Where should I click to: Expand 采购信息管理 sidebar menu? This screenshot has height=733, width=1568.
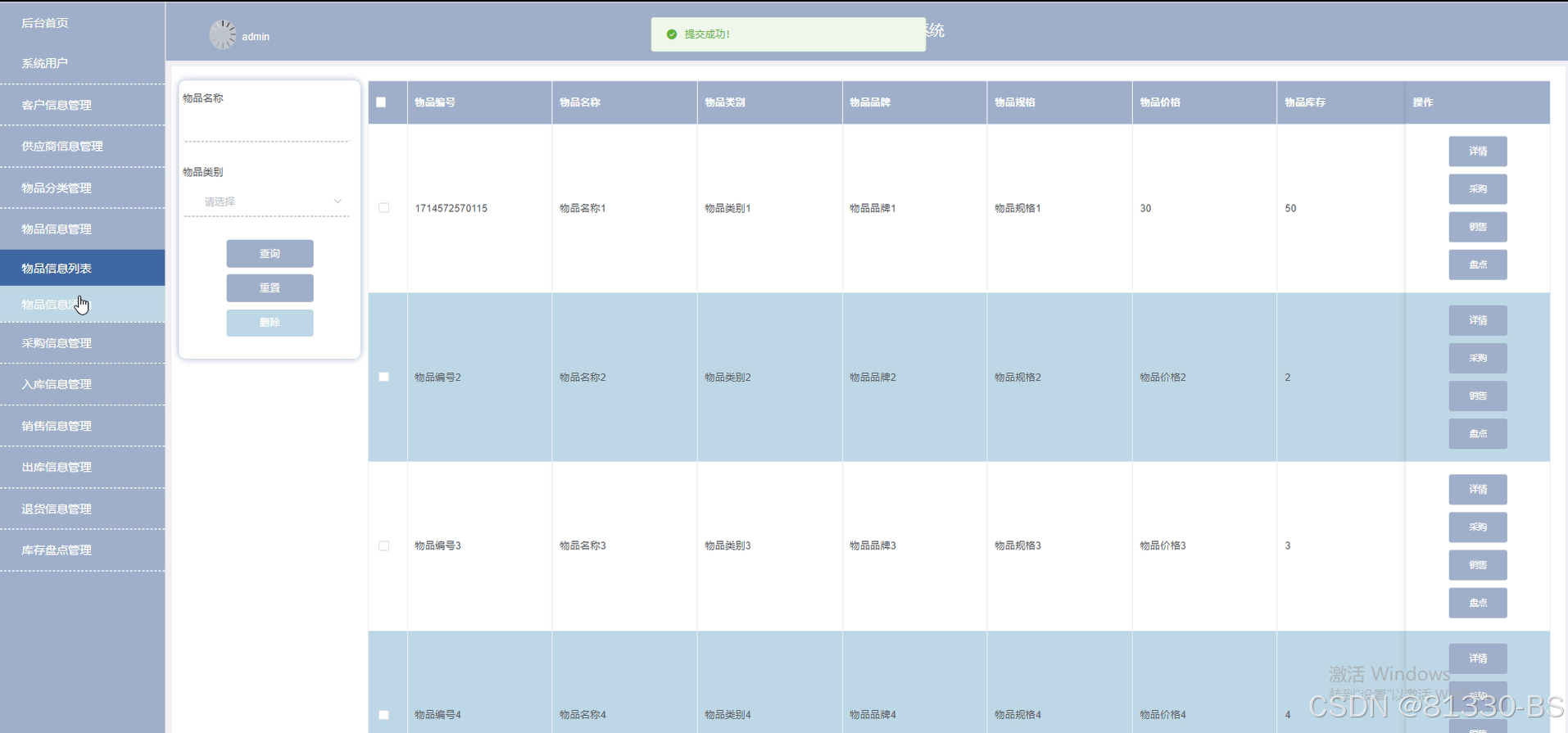82,343
